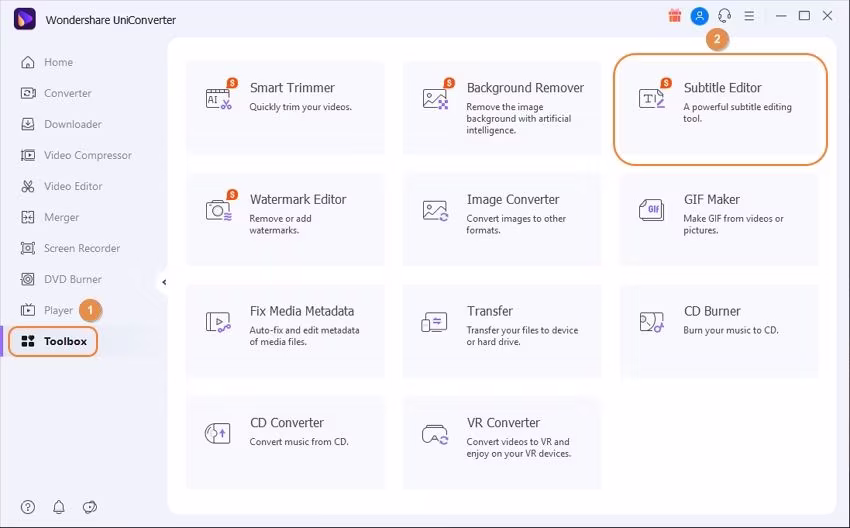This screenshot has height=528, width=850.
Task: Click the CD Burner icon
Action: pos(652,322)
